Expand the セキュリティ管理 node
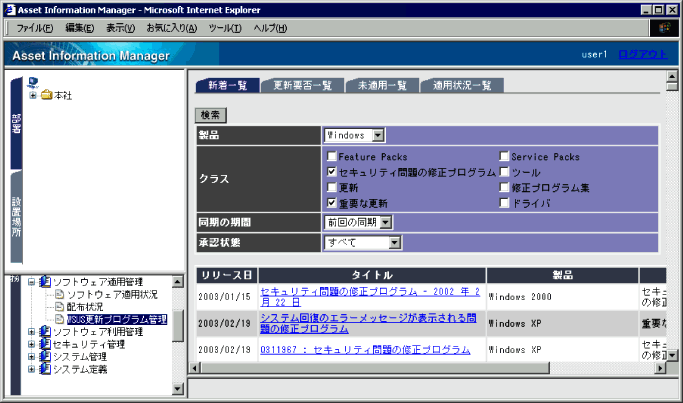Viewport: 683px width, 403px height. pos(31,344)
